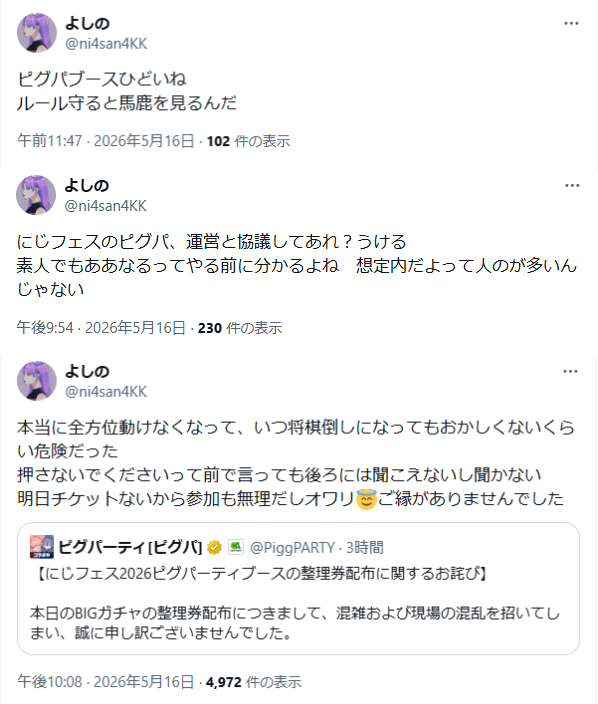The image size is (598, 704).
Task: Open more options on first よしの tweet
Action: coord(571,23)
